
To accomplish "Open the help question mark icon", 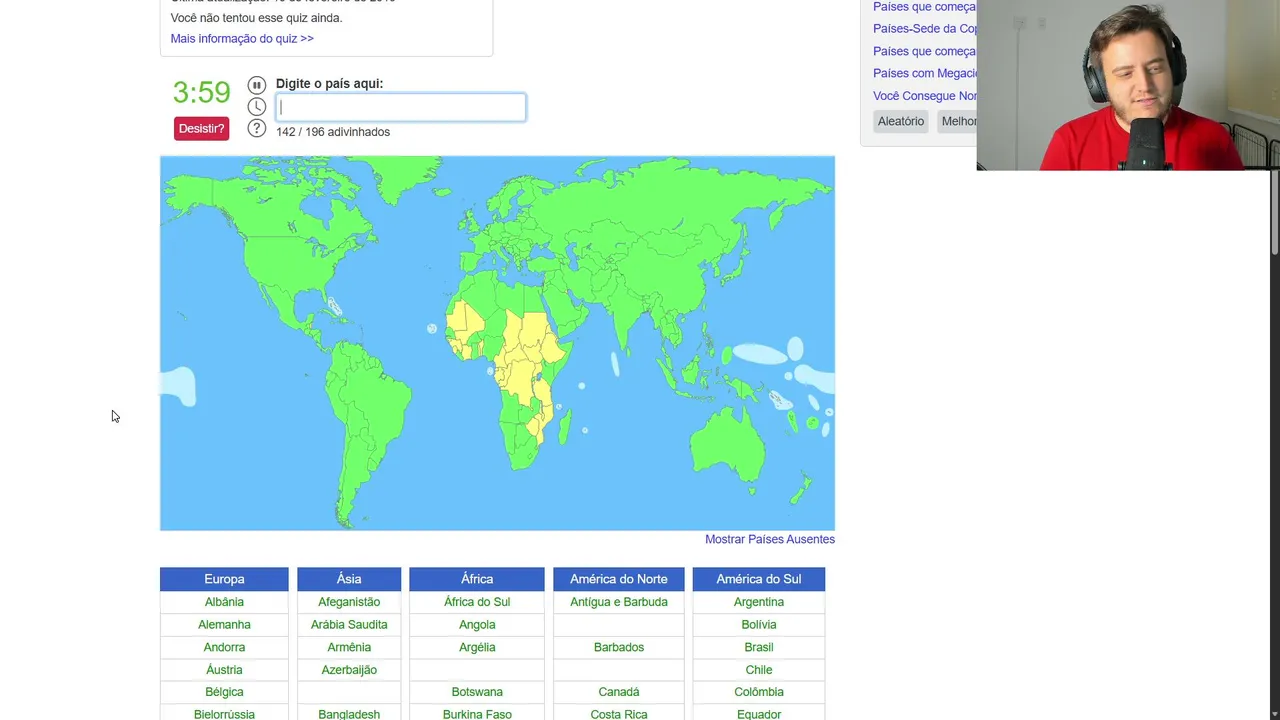I will click(x=257, y=129).
